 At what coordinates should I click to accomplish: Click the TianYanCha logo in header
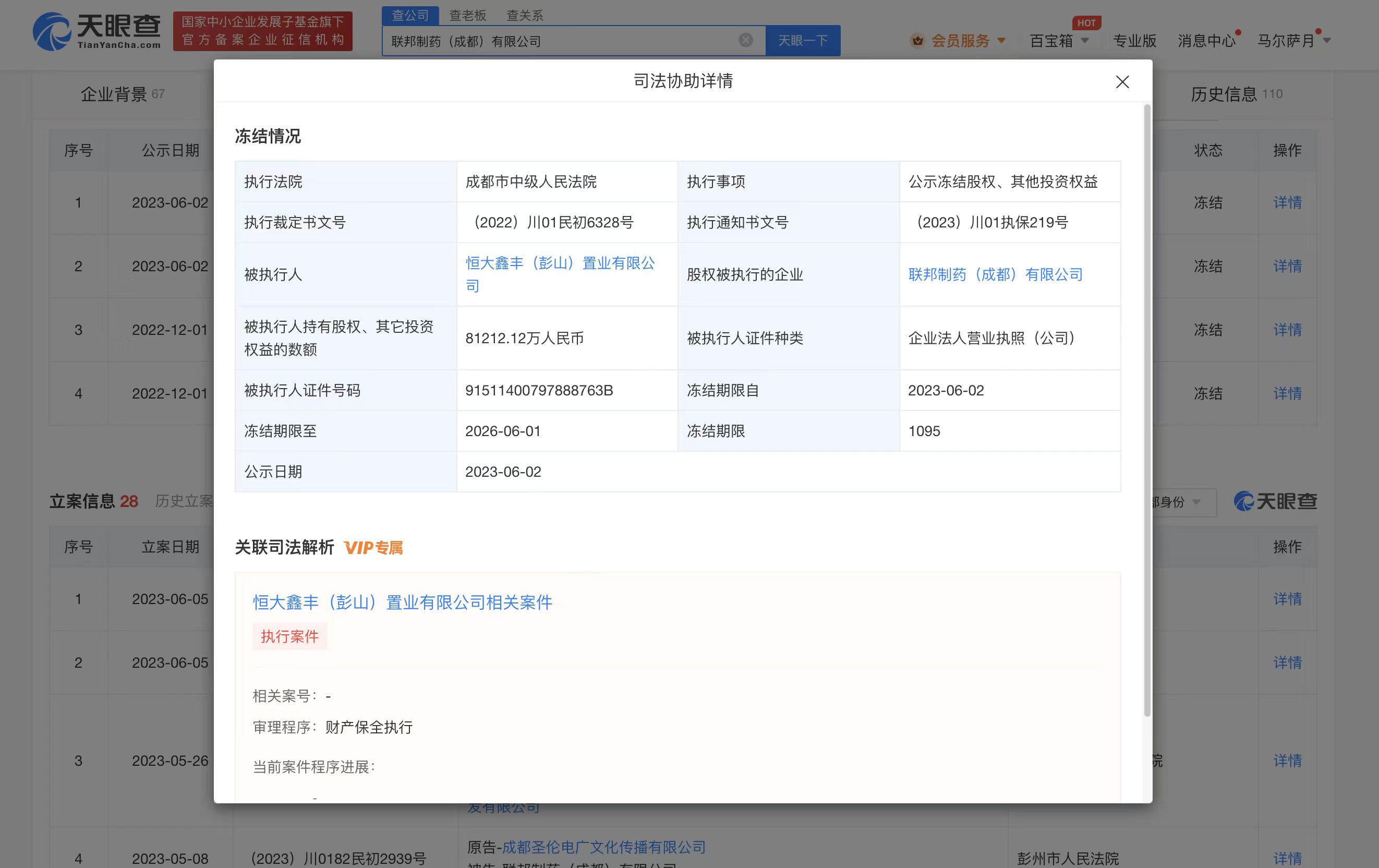tap(97, 31)
